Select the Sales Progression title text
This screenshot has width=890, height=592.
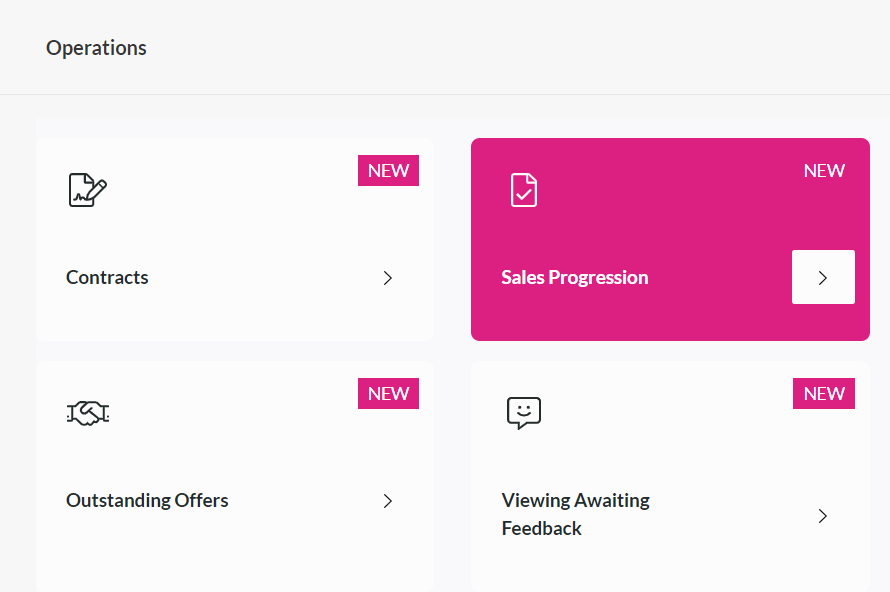(574, 277)
